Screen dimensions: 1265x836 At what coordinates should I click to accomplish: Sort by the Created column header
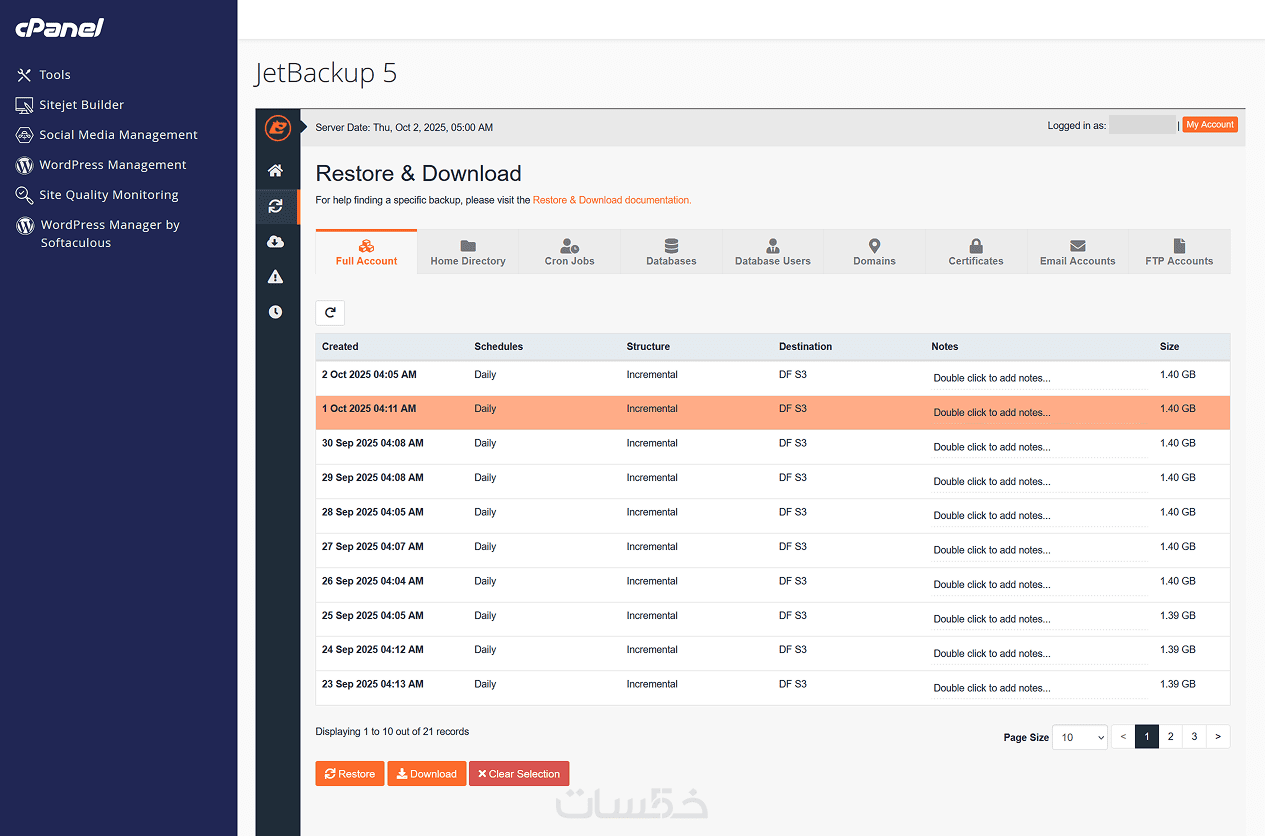pyautogui.click(x=340, y=347)
